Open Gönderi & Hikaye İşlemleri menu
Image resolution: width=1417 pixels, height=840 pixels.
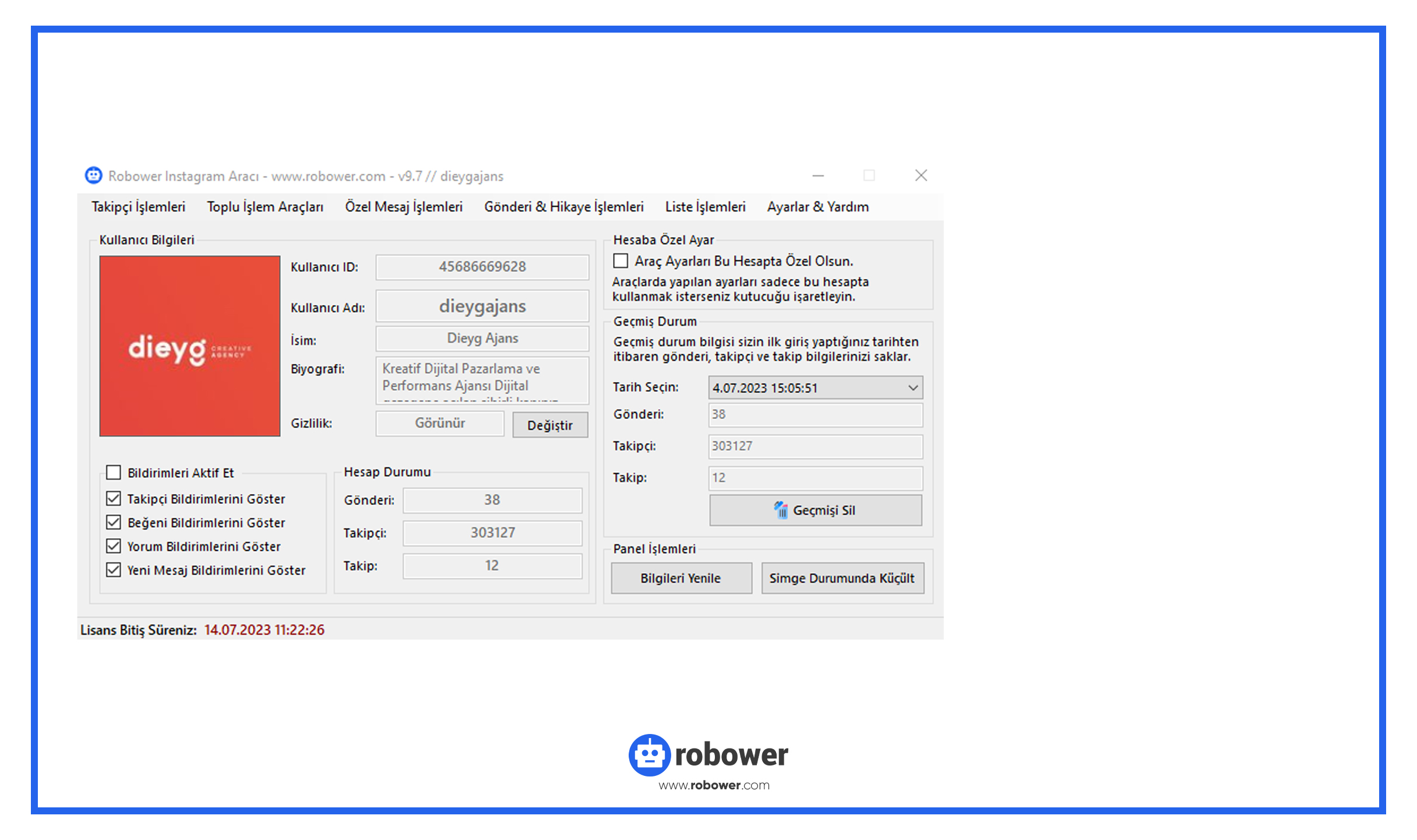[x=564, y=207]
